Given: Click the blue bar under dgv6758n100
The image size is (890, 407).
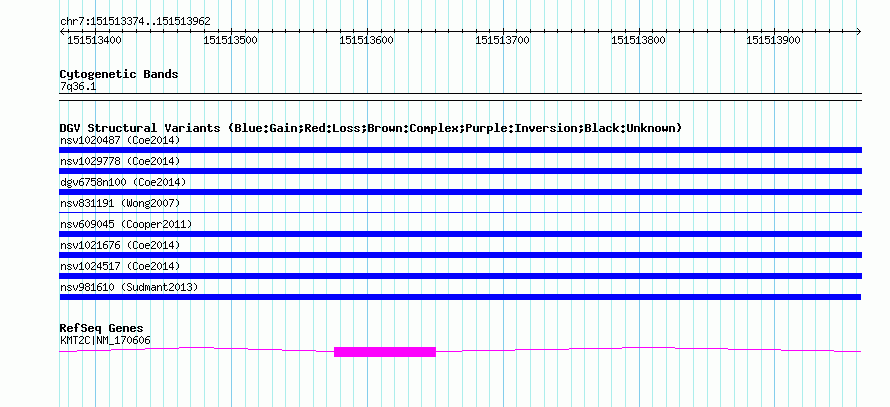Looking at the screenshot, I should [460, 192].
